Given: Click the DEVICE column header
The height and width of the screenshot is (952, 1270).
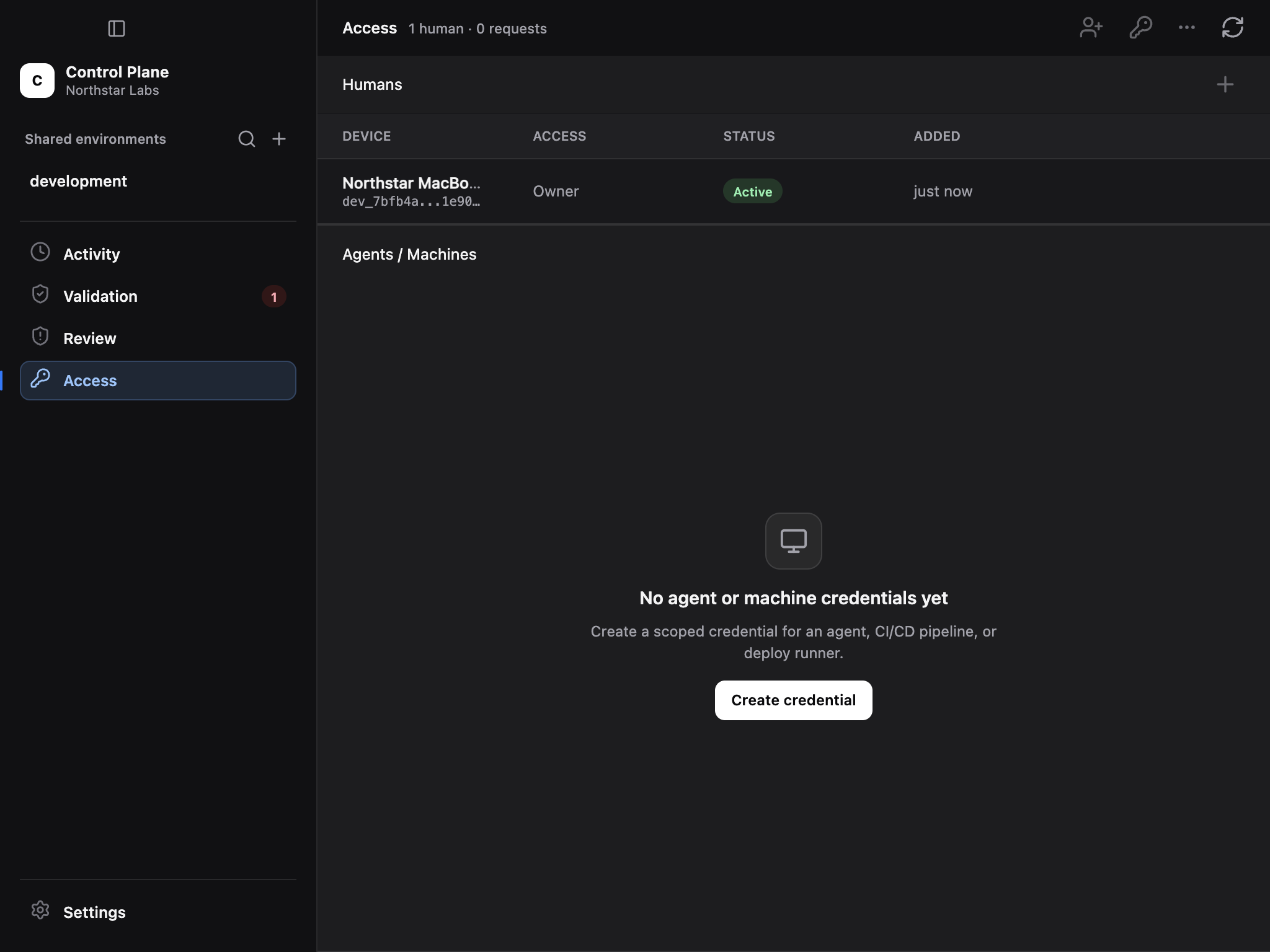Looking at the screenshot, I should pyautogui.click(x=366, y=136).
